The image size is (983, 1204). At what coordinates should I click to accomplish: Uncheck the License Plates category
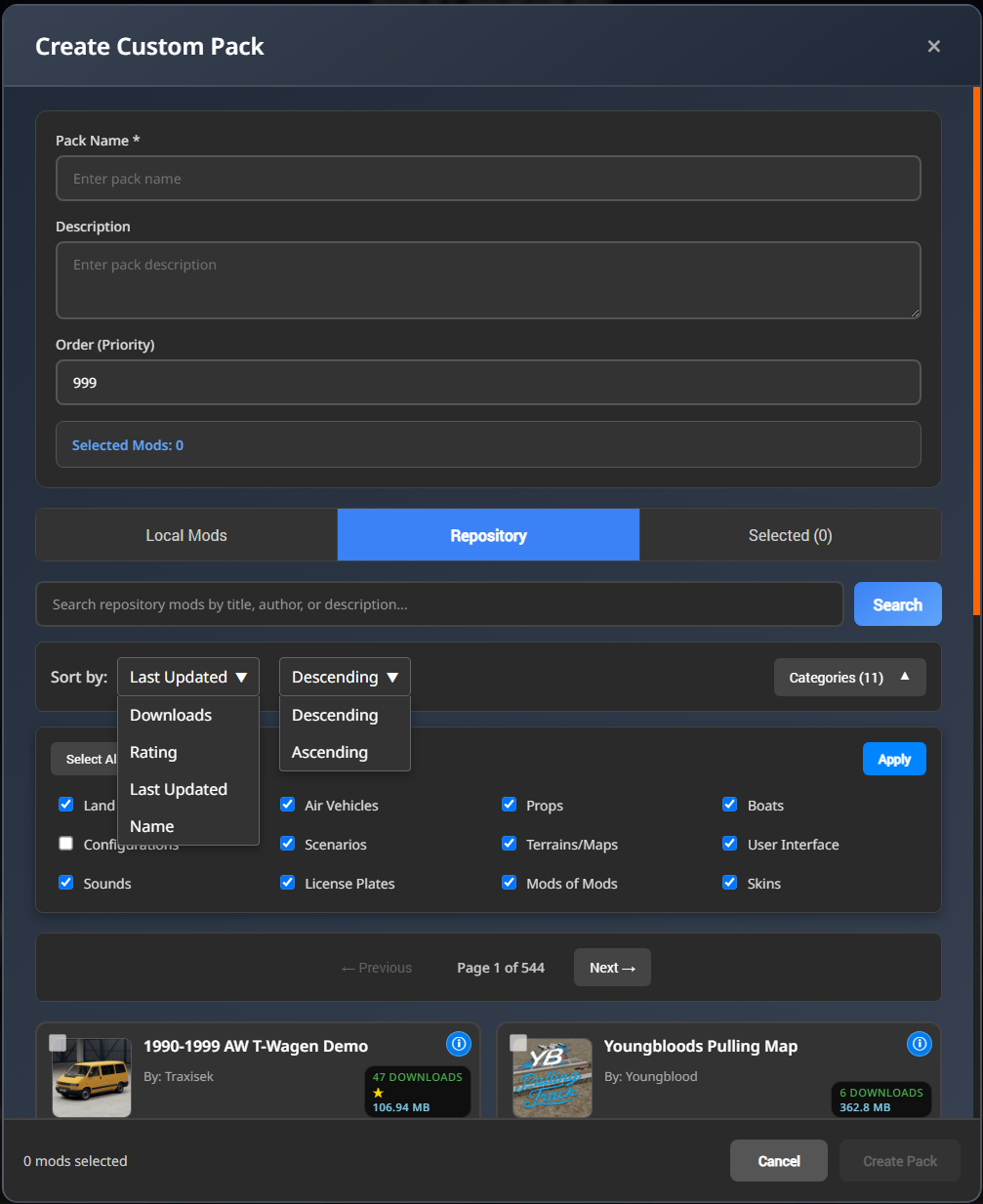click(288, 883)
